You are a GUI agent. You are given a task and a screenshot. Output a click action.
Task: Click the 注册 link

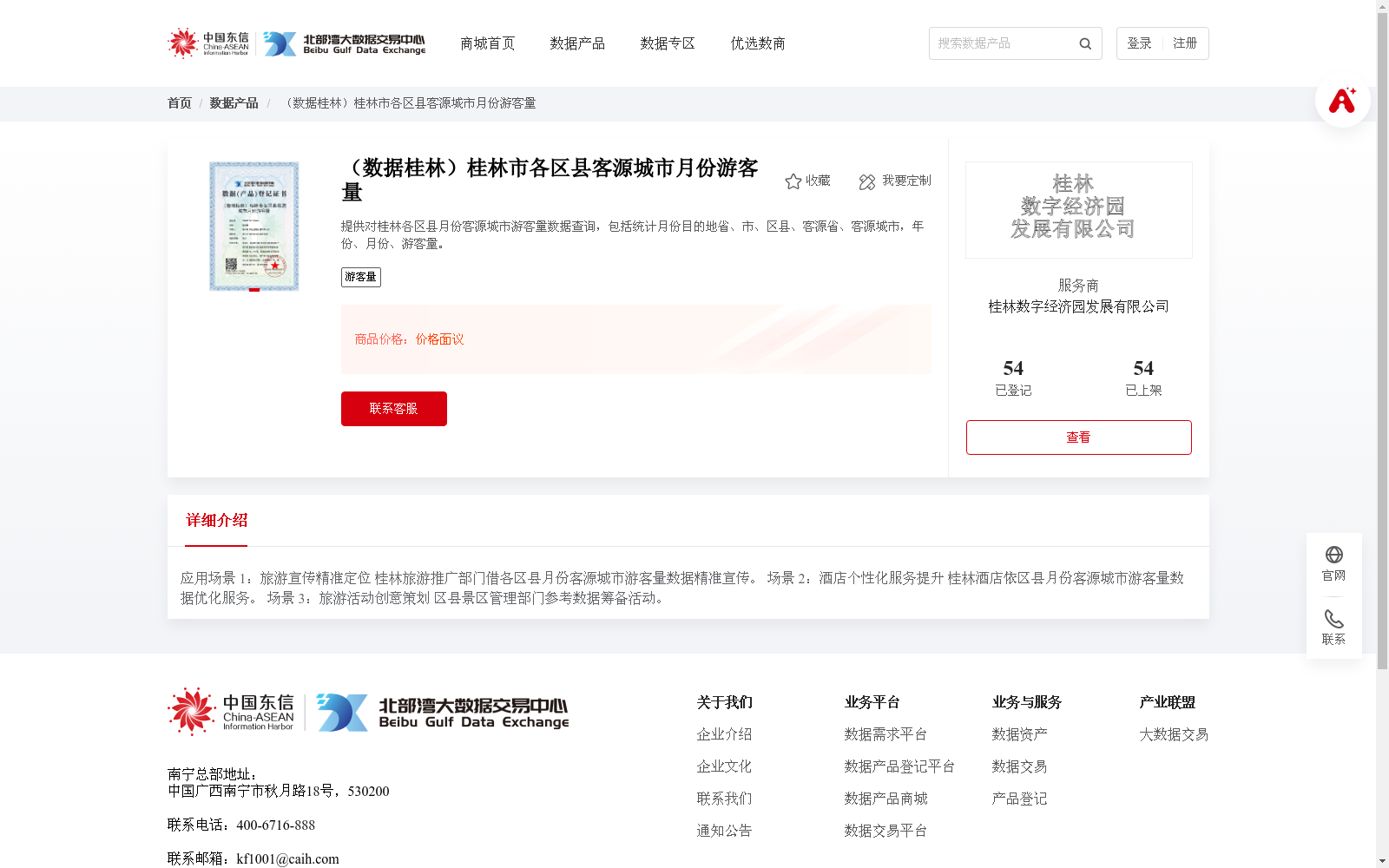point(1185,43)
